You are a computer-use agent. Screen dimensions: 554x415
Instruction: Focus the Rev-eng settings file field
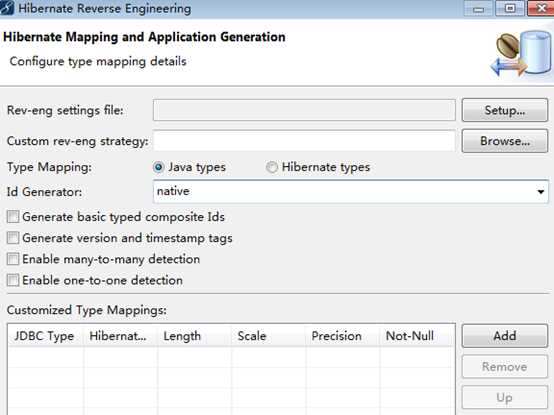[304, 110]
